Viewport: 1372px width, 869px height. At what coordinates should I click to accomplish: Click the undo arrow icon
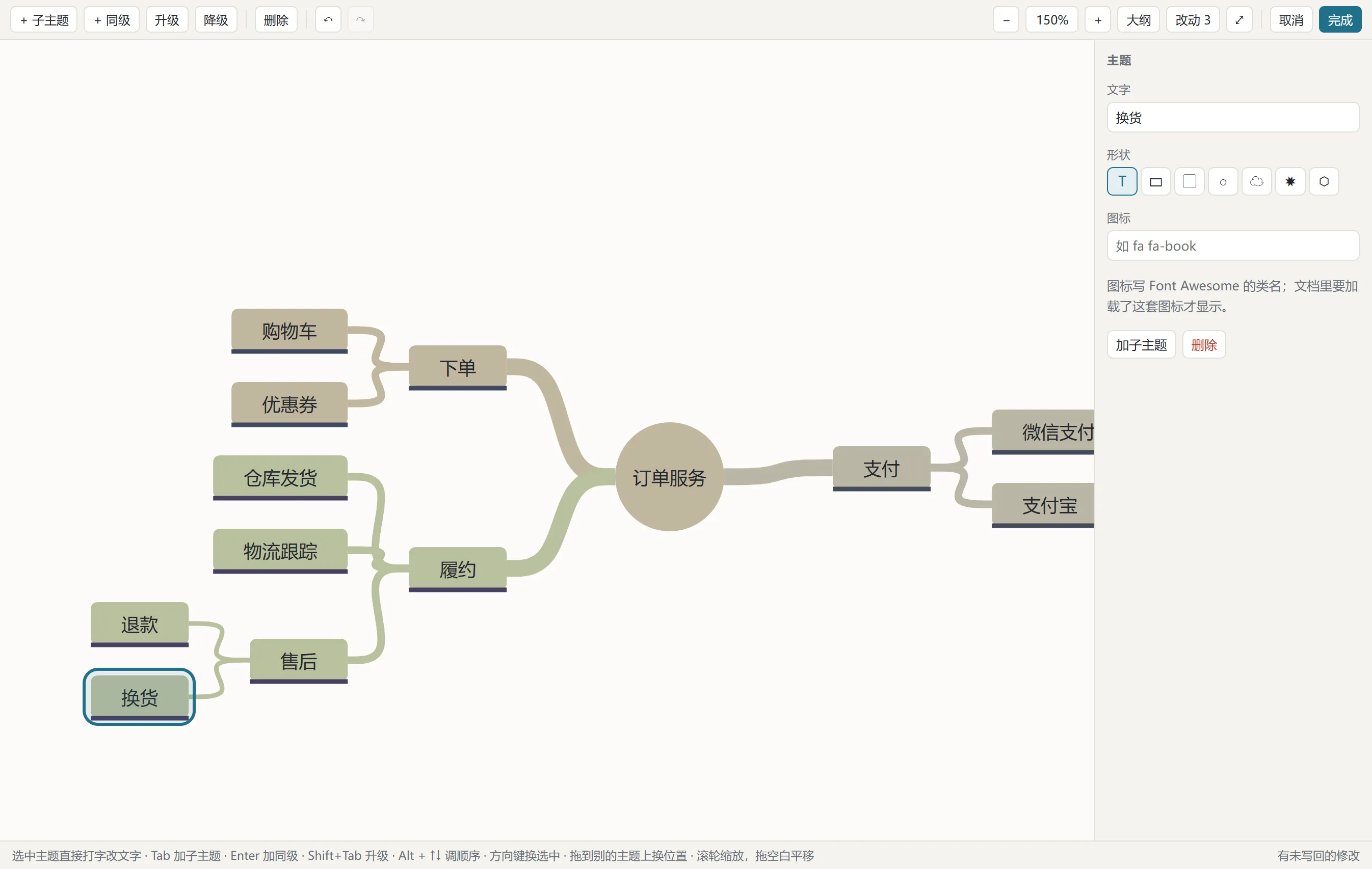tap(328, 20)
